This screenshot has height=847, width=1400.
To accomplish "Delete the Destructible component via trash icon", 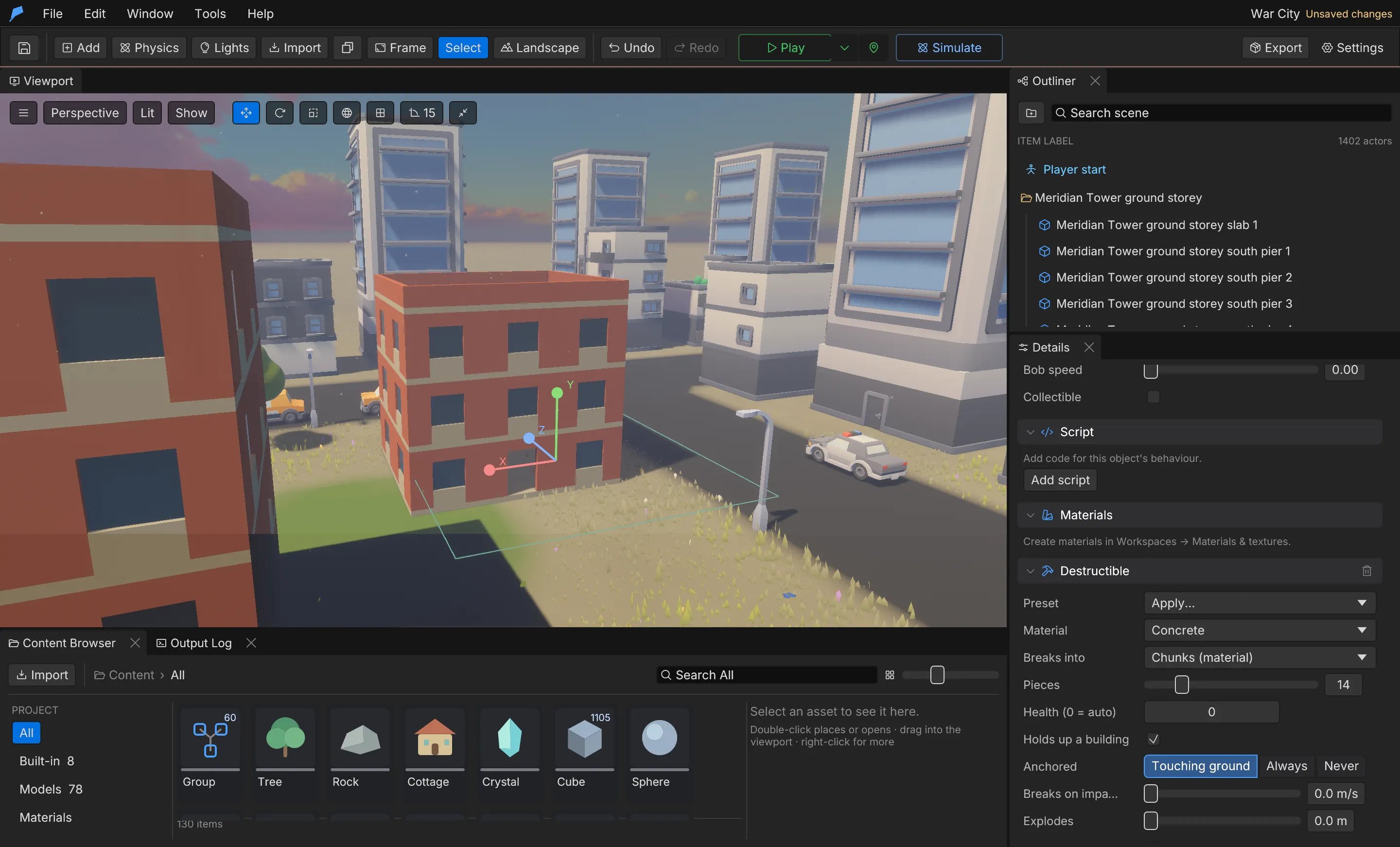I will [1366, 571].
